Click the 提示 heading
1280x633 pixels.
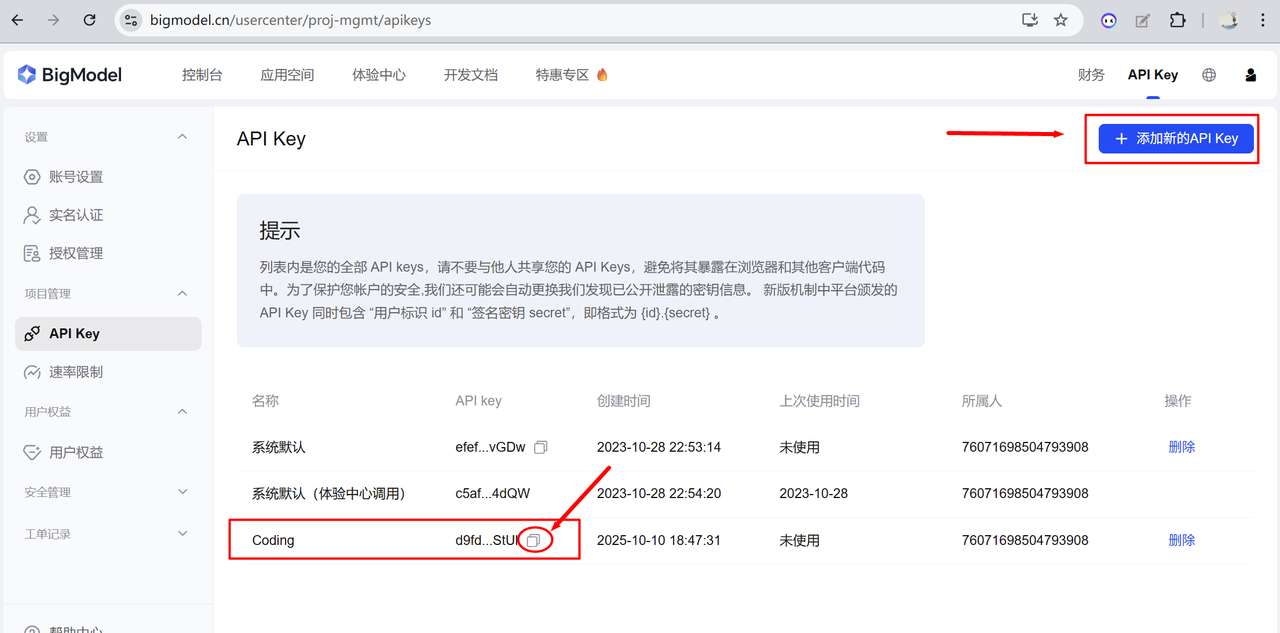[280, 231]
